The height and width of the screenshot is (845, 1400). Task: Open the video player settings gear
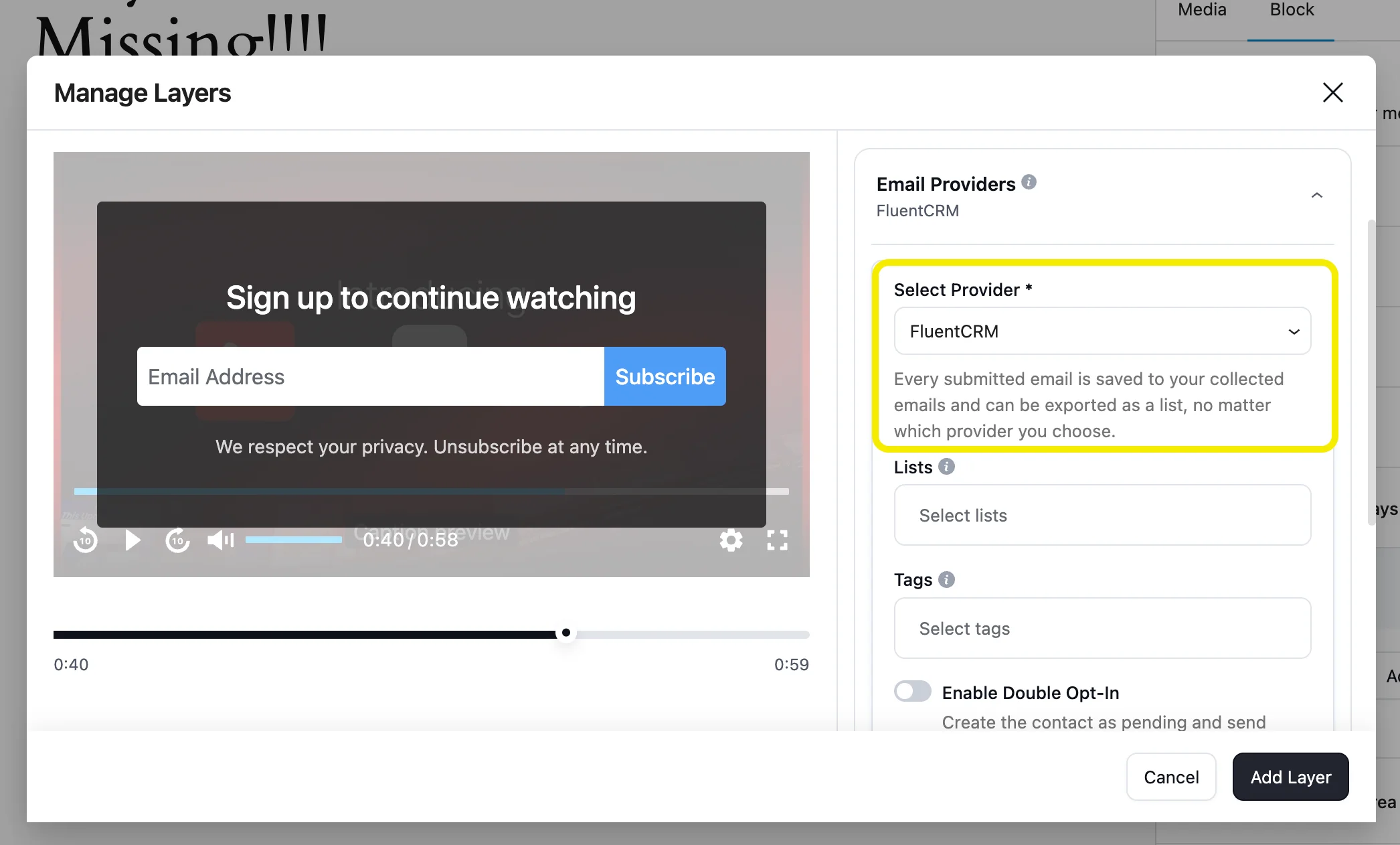[x=731, y=540]
